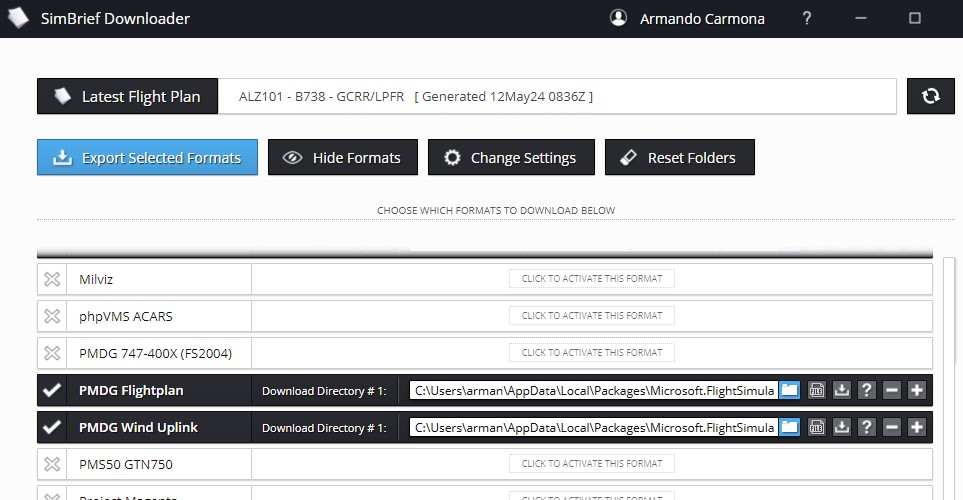Activate the Milviz format button
The height and width of the screenshot is (500, 963).
591,279
